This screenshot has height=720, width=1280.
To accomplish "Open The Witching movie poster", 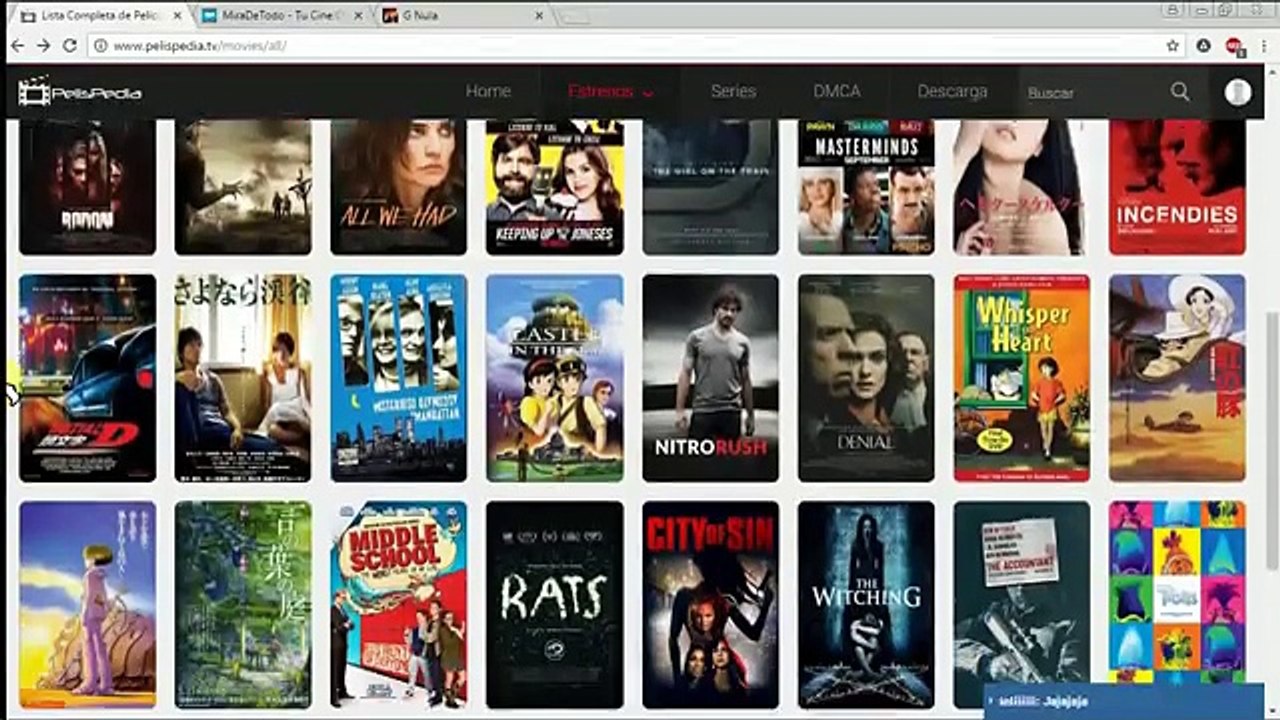I will point(866,605).
